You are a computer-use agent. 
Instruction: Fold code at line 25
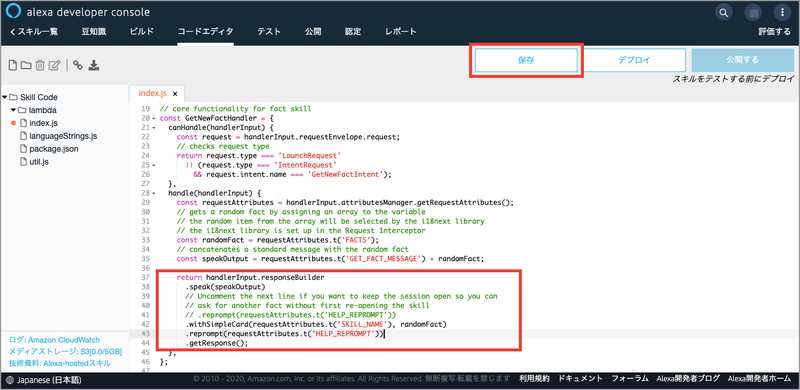[154, 165]
